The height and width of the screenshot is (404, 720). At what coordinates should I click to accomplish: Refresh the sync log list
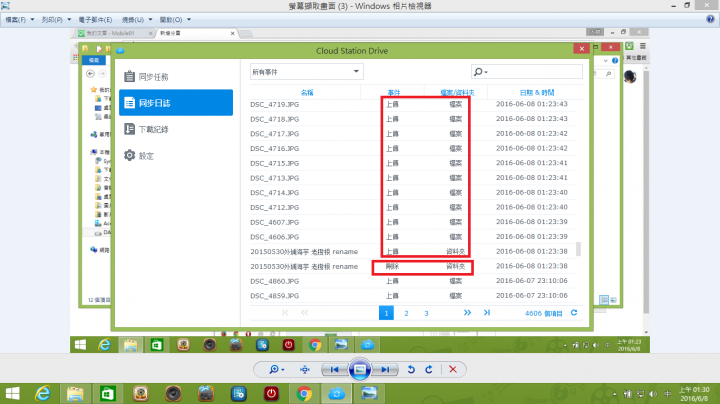(574, 313)
